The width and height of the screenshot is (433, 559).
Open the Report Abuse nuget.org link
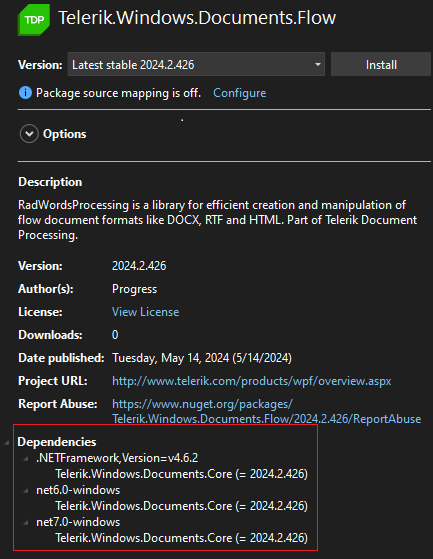pyautogui.click(x=267, y=411)
